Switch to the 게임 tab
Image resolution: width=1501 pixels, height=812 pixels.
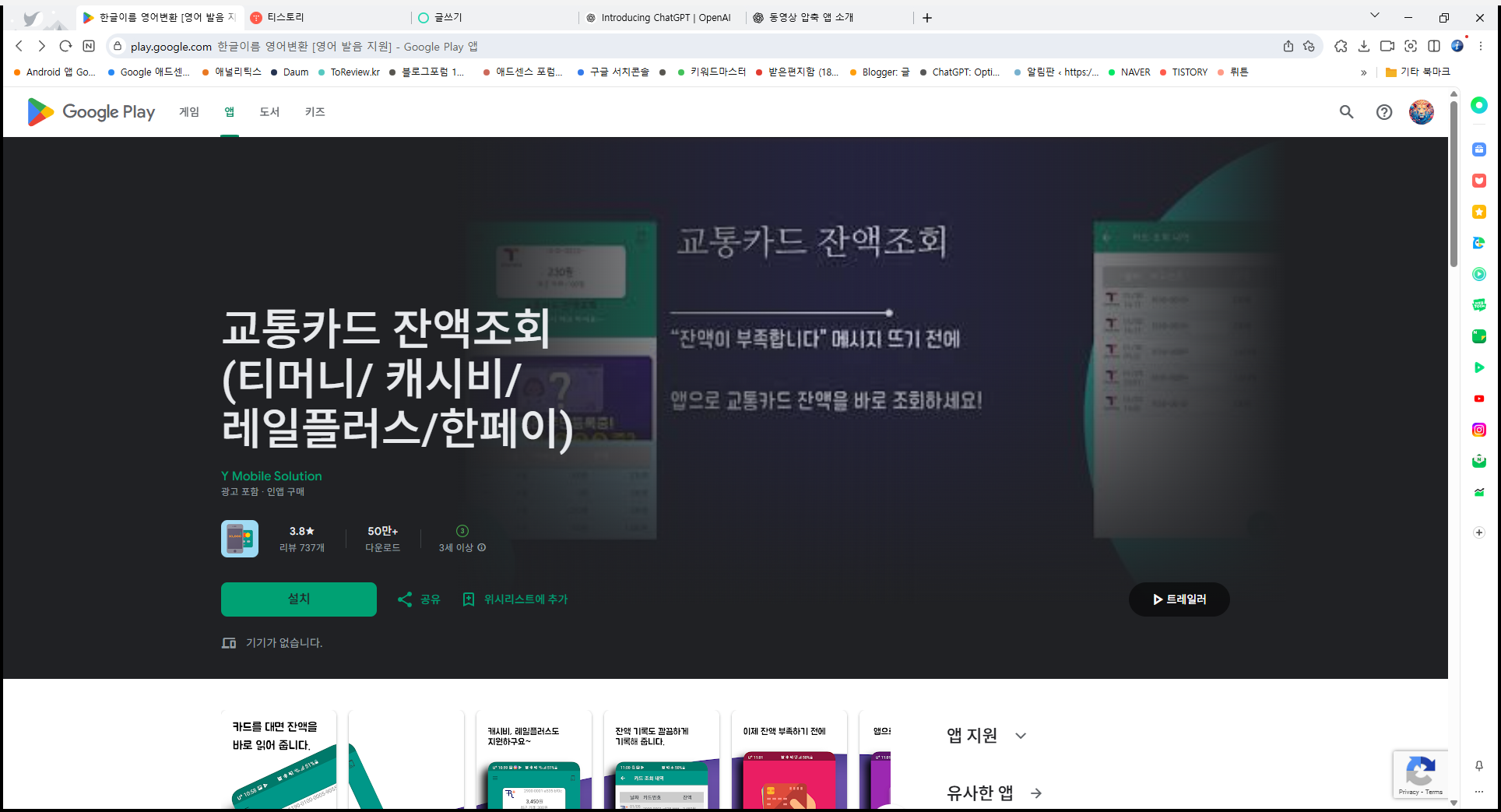188,111
